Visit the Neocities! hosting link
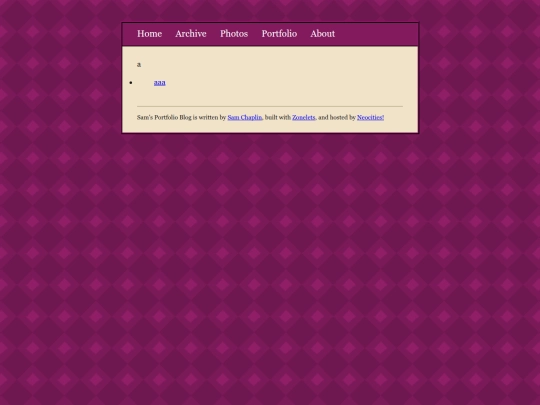 coord(371,117)
